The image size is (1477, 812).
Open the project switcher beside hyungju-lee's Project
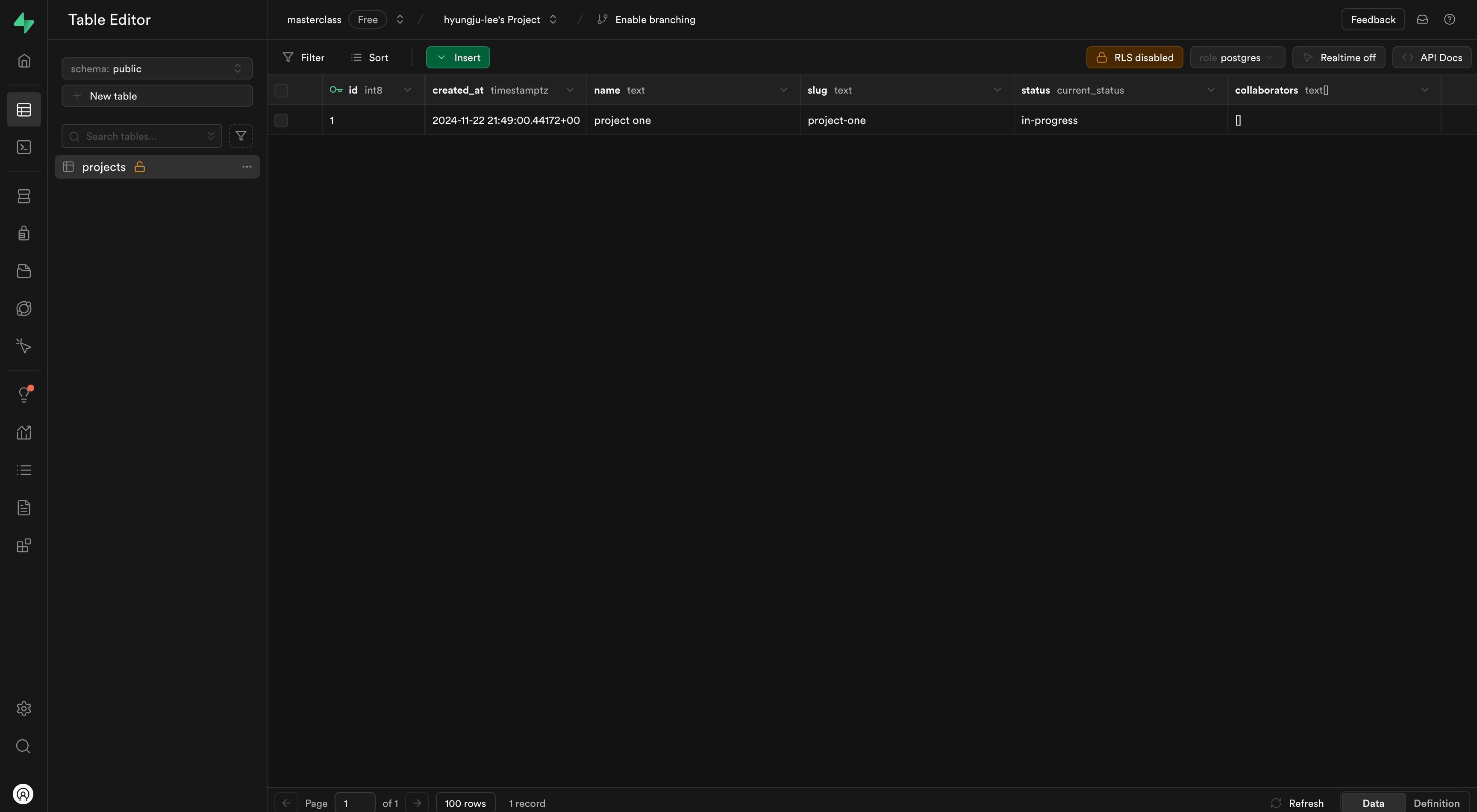click(x=553, y=20)
